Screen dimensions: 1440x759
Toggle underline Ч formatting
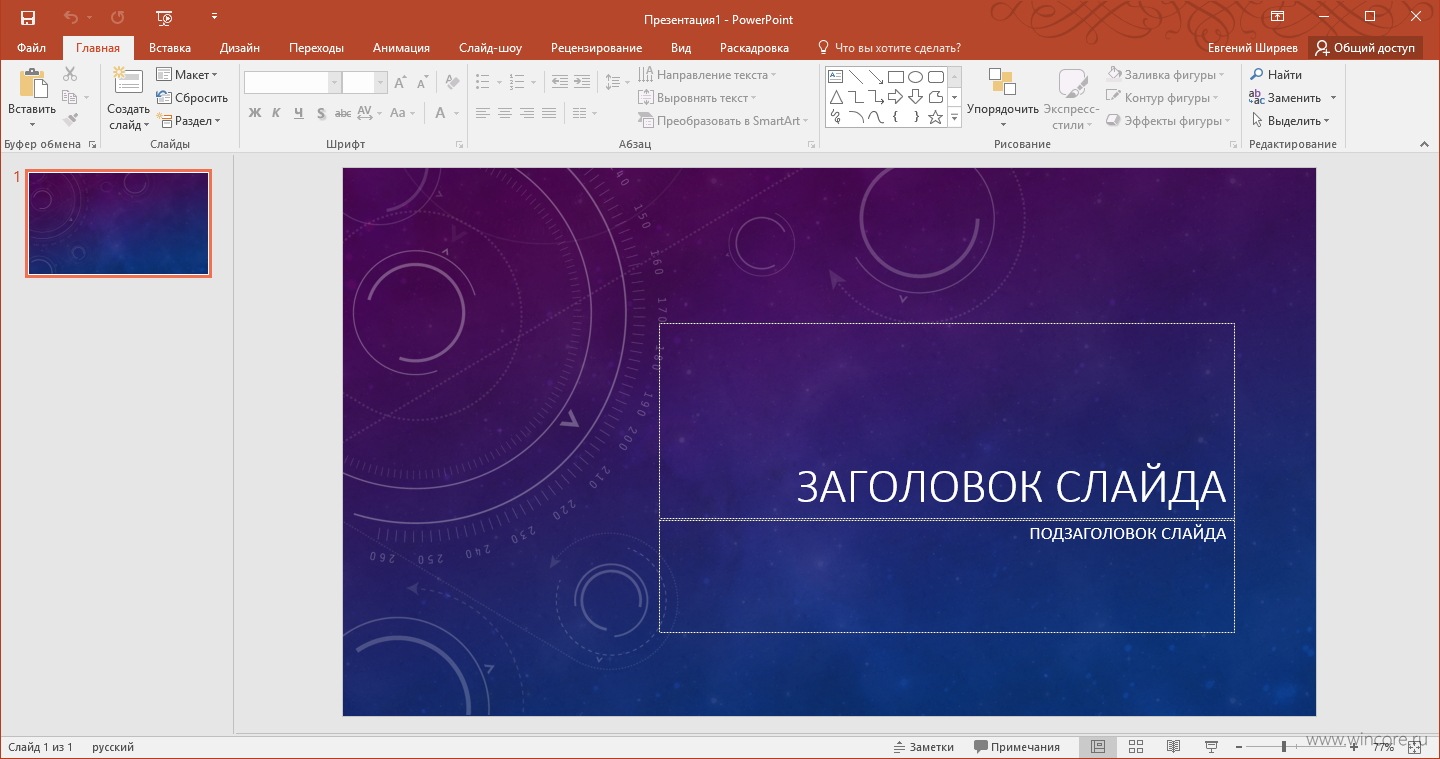coord(298,114)
